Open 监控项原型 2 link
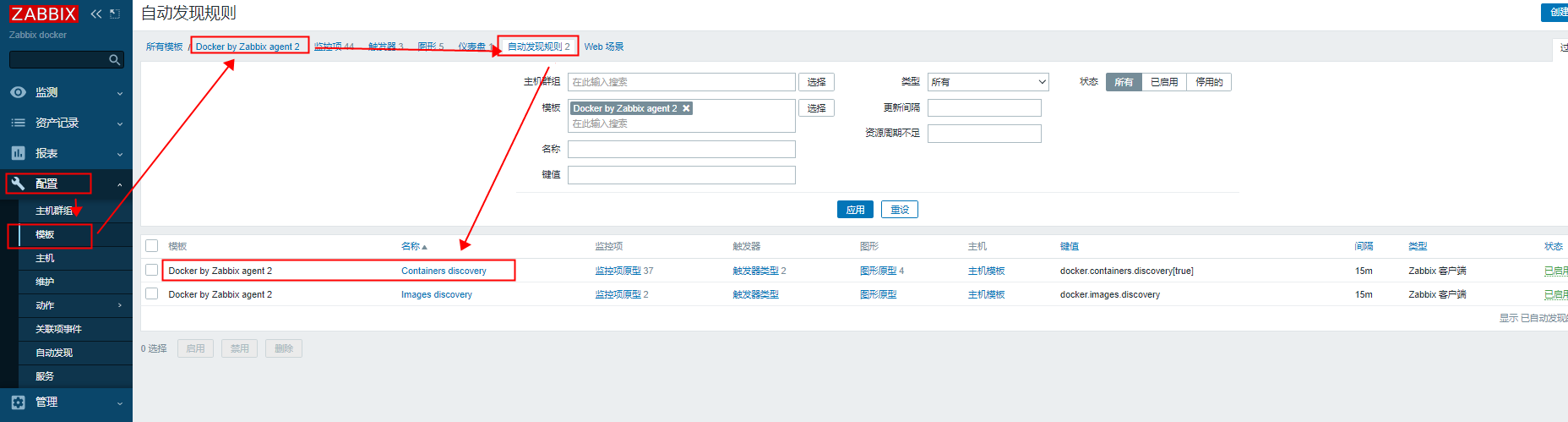 point(622,294)
